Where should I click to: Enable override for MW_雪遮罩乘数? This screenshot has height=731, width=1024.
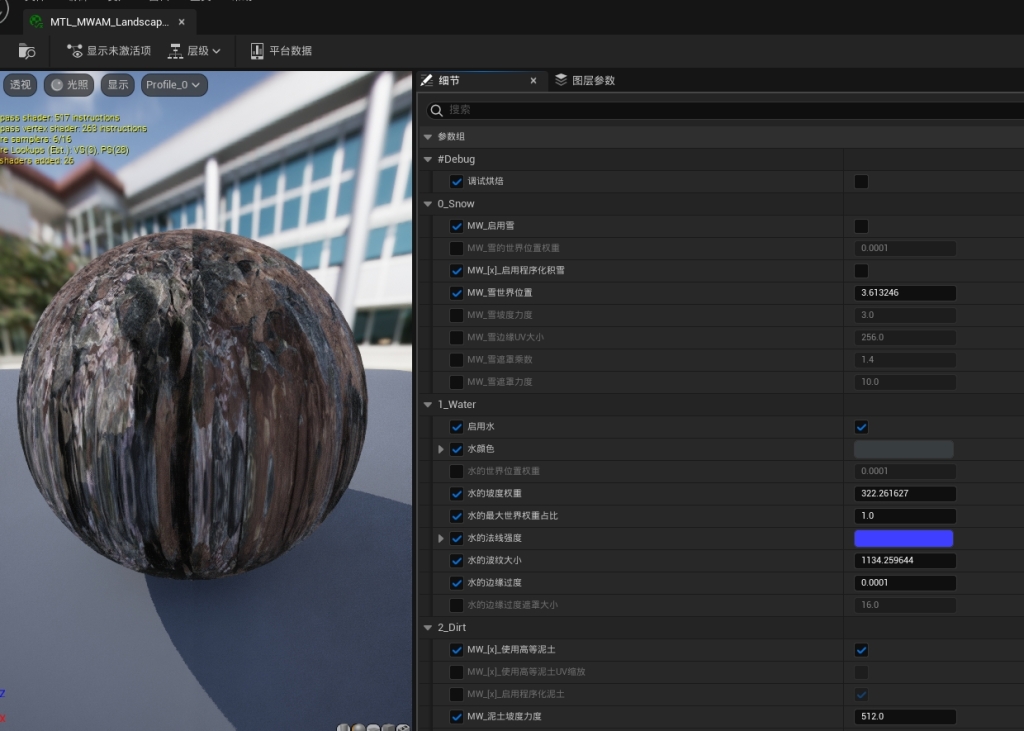pyautogui.click(x=456, y=359)
